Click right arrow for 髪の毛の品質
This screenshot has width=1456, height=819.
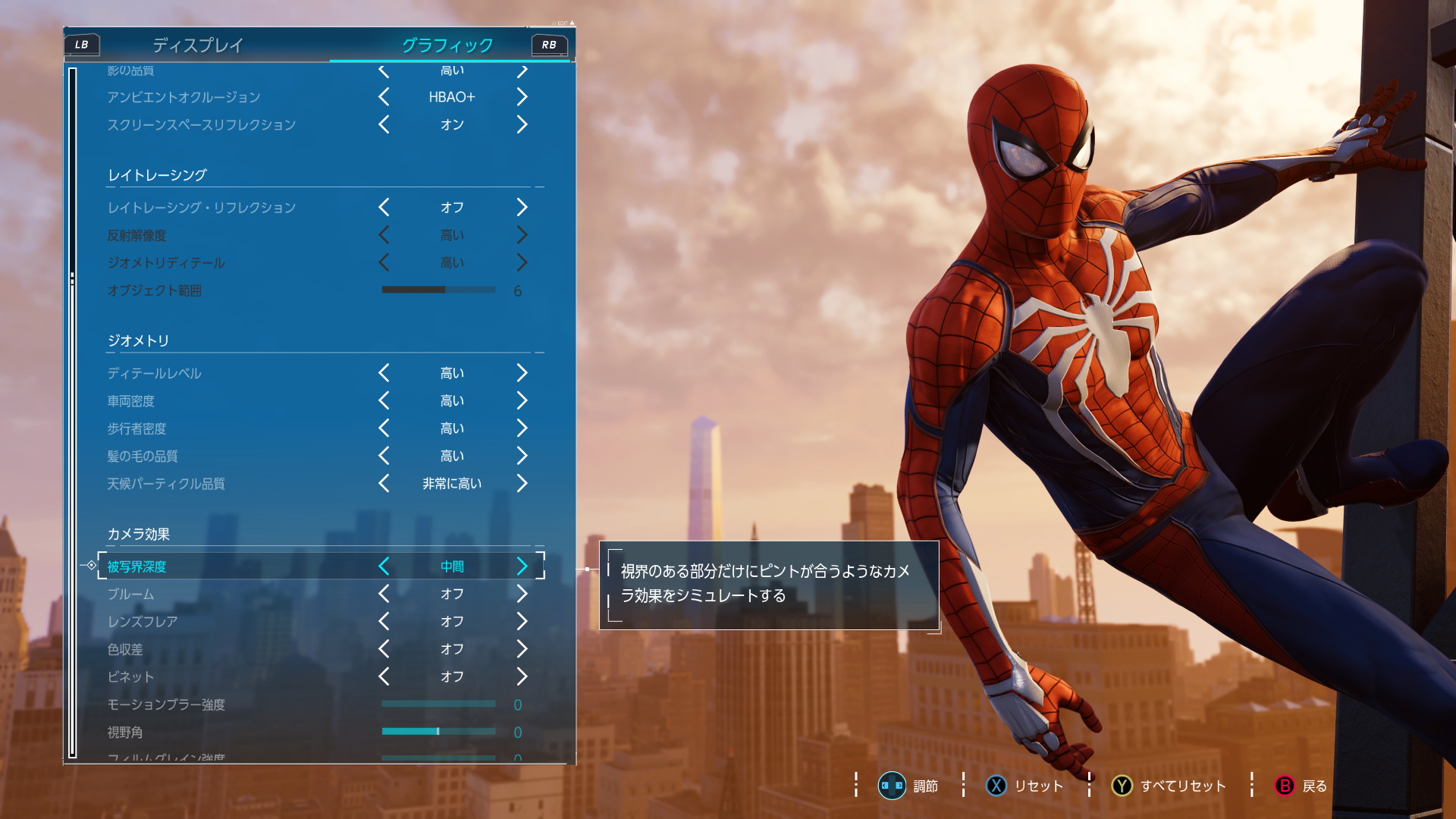click(522, 456)
